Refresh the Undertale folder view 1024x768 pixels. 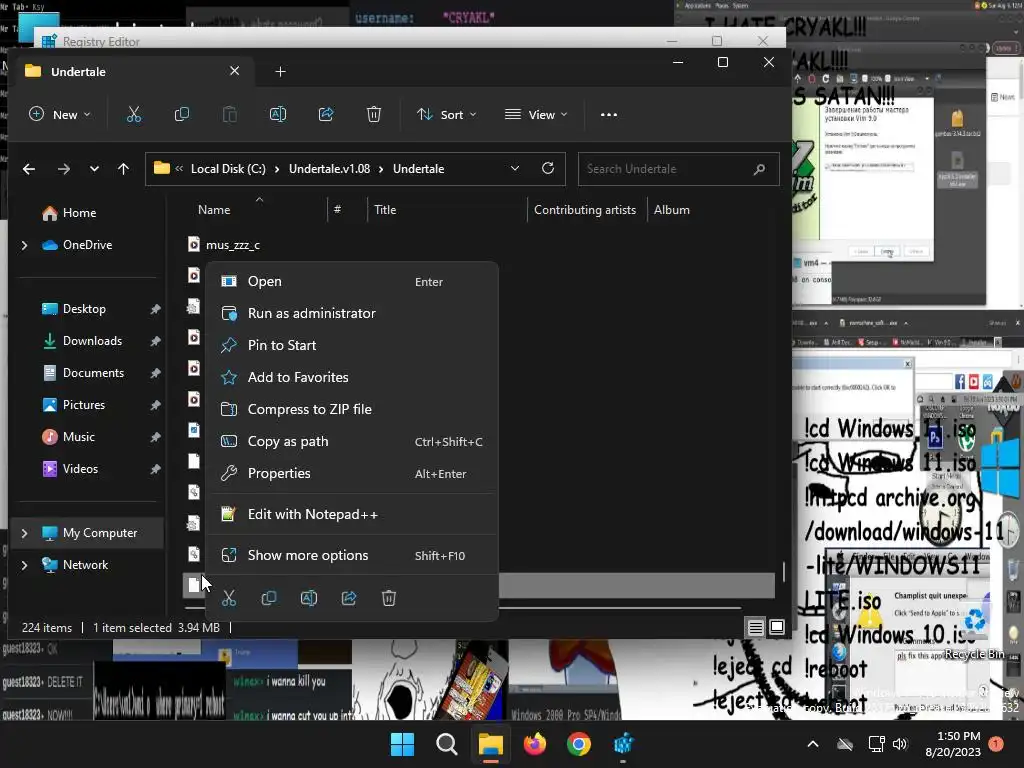[548, 168]
